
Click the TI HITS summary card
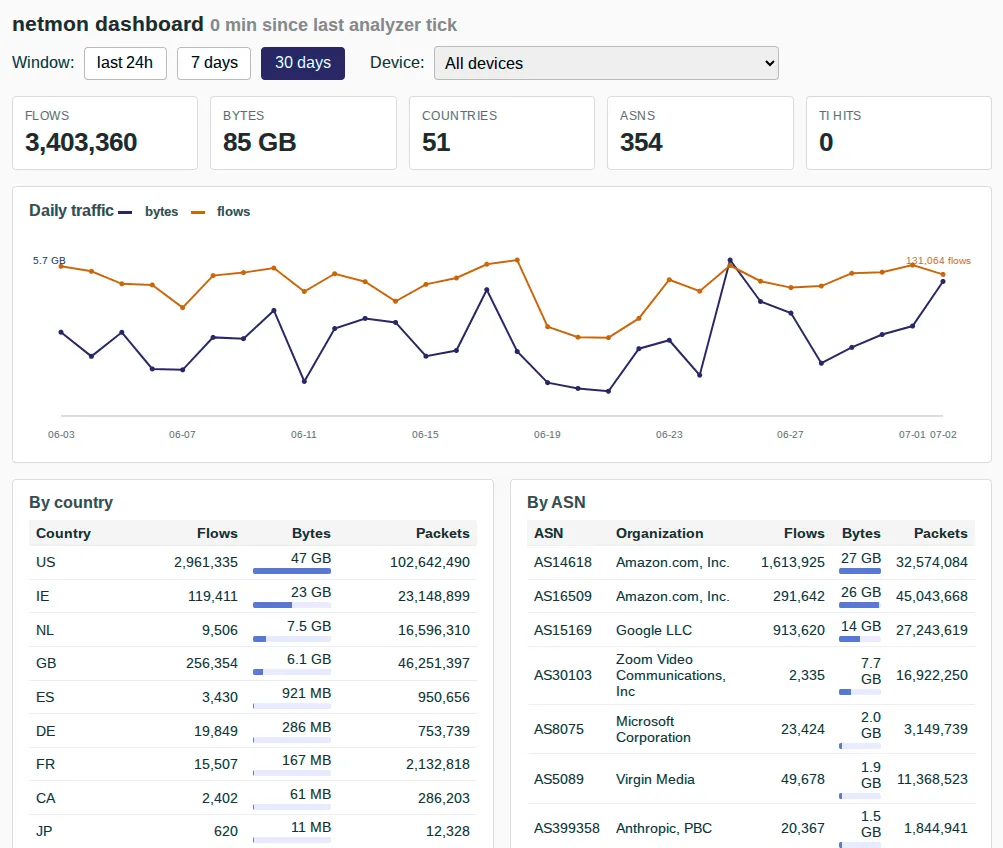point(899,133)
